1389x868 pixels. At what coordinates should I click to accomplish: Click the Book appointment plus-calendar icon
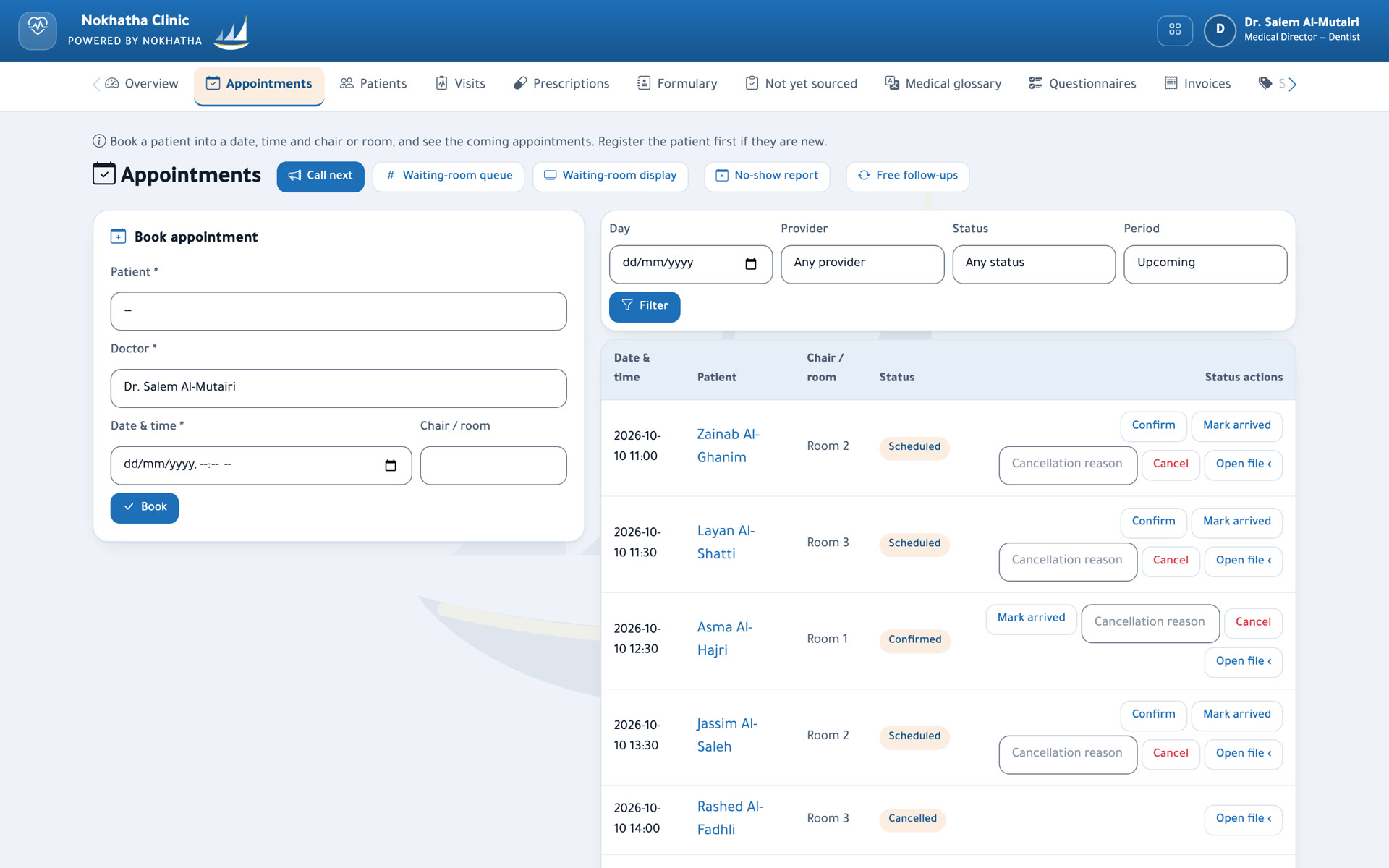[118, 237]
